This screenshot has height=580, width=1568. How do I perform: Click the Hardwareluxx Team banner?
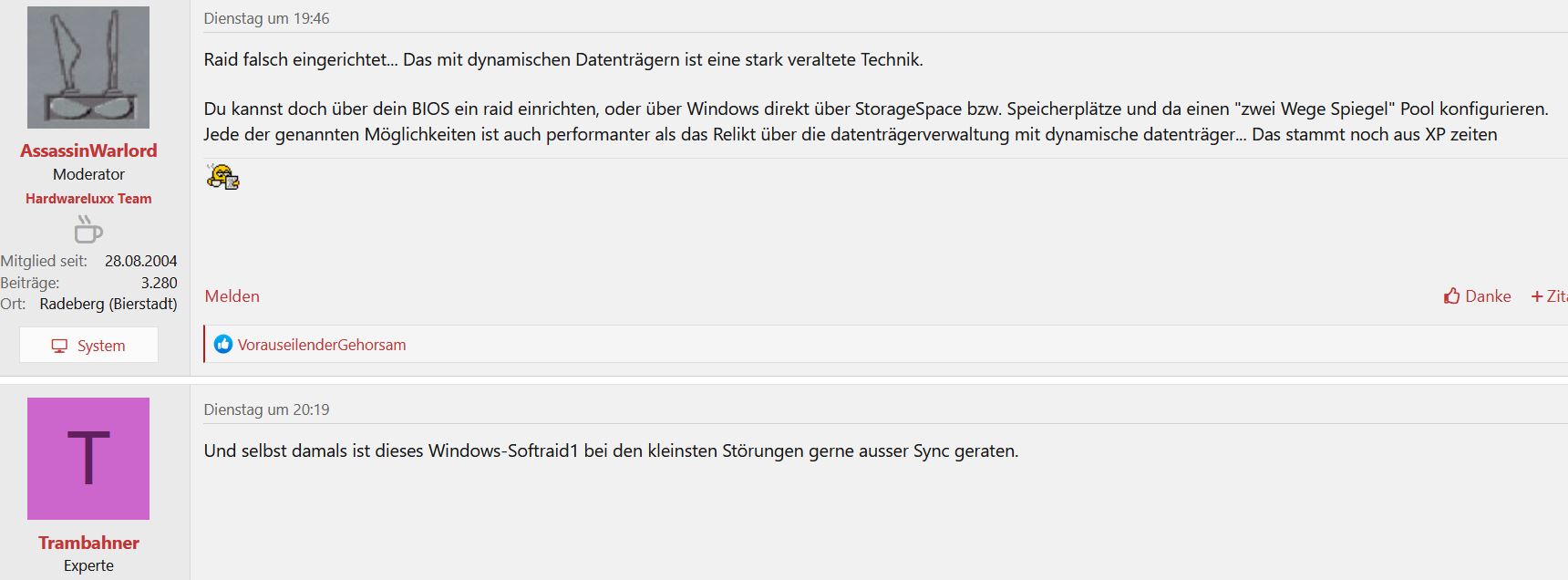point(88,198)
